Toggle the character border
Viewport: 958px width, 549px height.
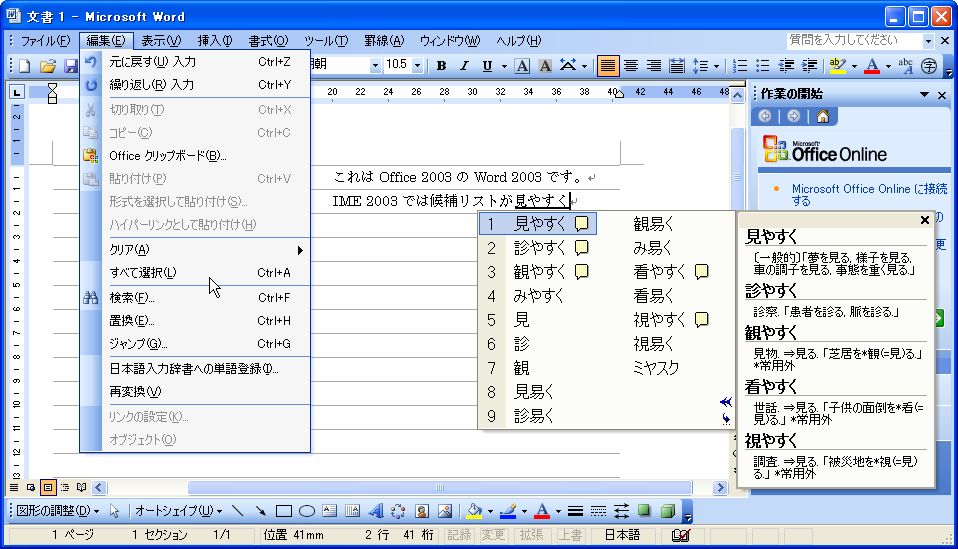tap(522, 65)
